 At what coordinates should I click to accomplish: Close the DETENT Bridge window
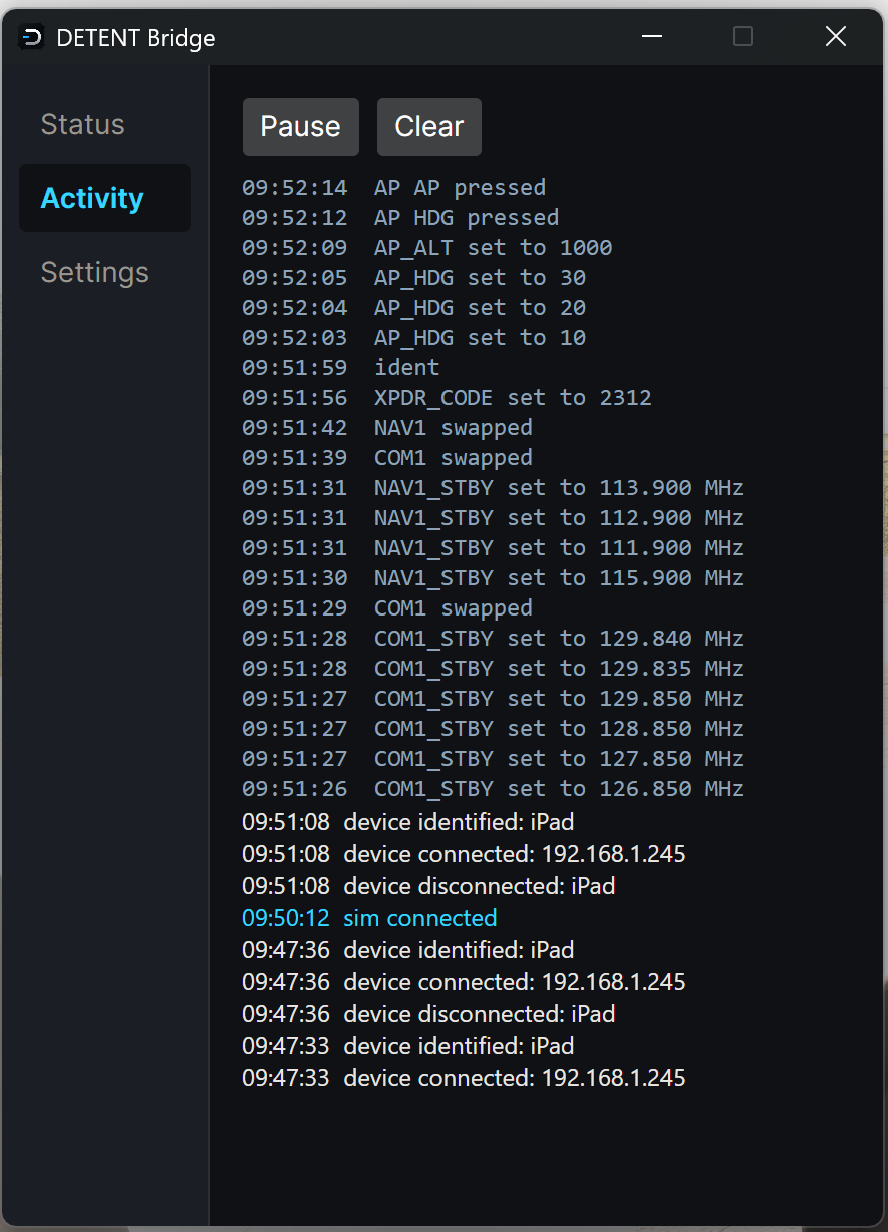[836, 37]
